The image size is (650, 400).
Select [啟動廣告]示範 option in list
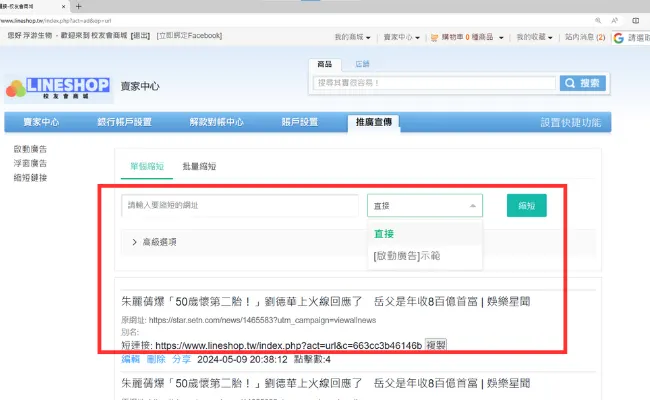click(425, 256)
